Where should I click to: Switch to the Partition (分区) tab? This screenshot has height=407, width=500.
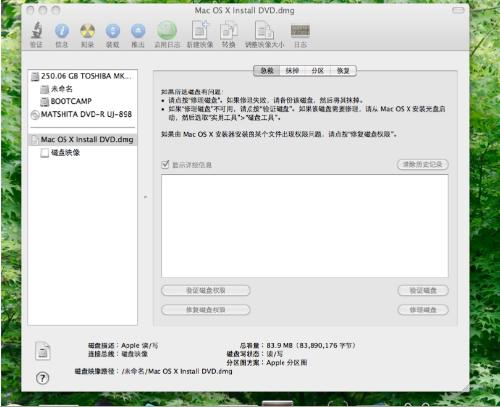(x=318, y=71)
